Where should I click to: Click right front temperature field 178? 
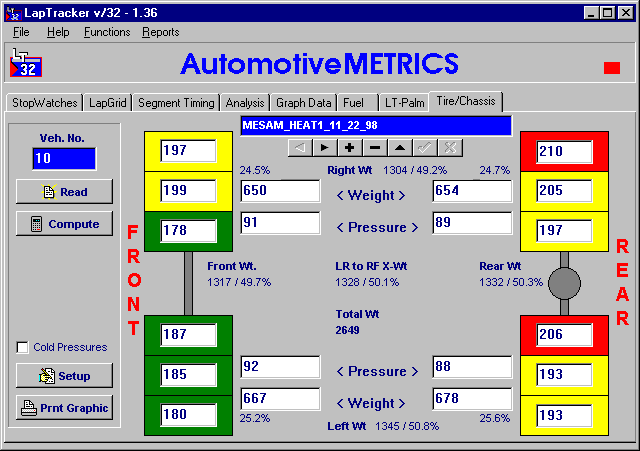pos(188,231)
